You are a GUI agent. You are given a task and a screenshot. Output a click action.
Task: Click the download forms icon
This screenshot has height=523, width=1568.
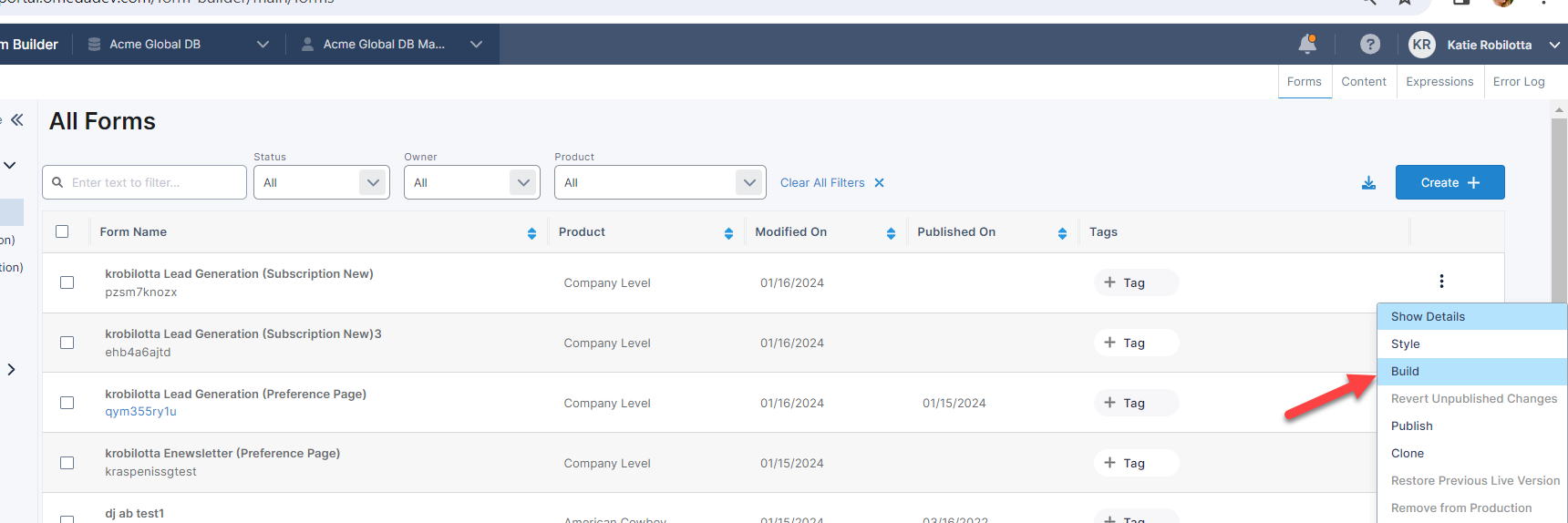[1368, 183]
